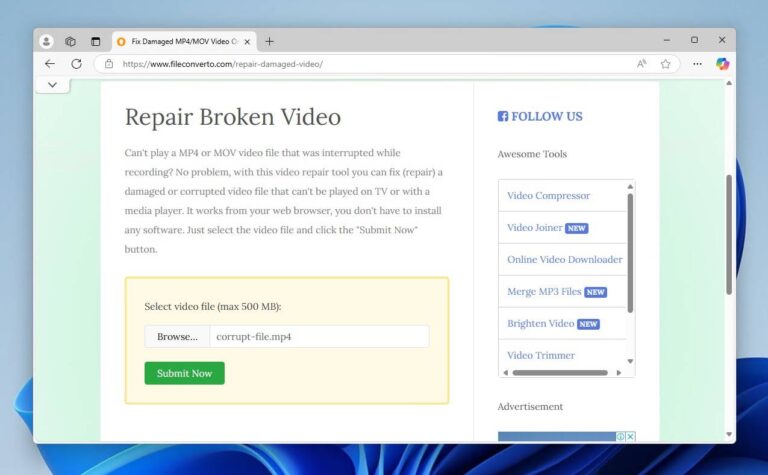This screenshot has height=475, width=768.
Task: Close the Fix Damaged MP4/MOV Video tab
Action: (247, 42)
